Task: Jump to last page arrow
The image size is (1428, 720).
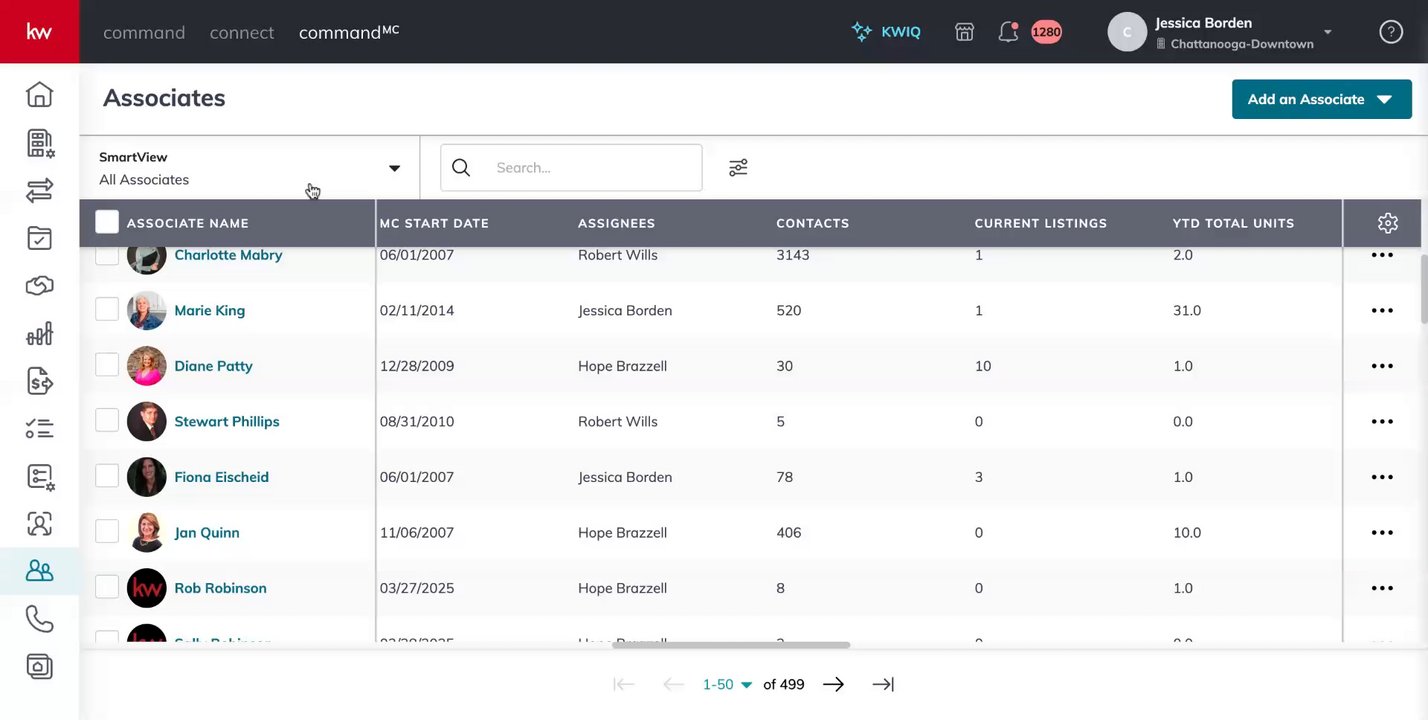Action: point(883,684)
